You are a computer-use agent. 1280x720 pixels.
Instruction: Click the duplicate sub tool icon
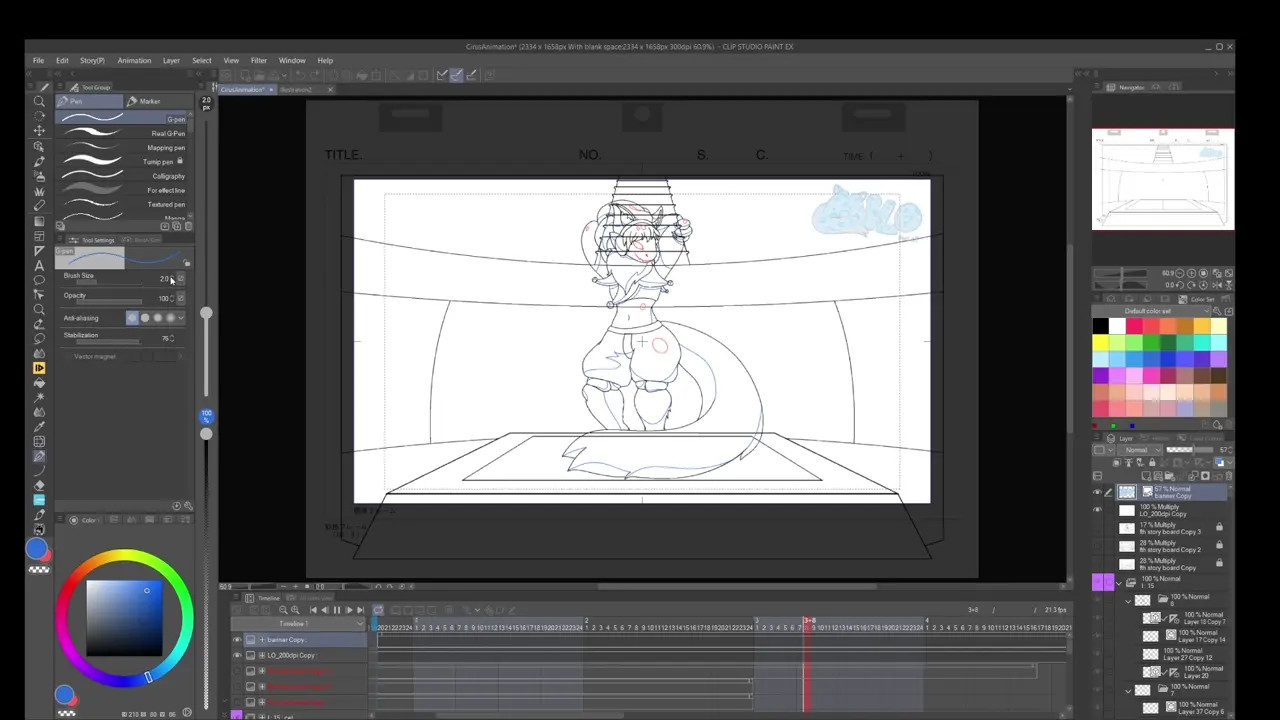(176, 226)
